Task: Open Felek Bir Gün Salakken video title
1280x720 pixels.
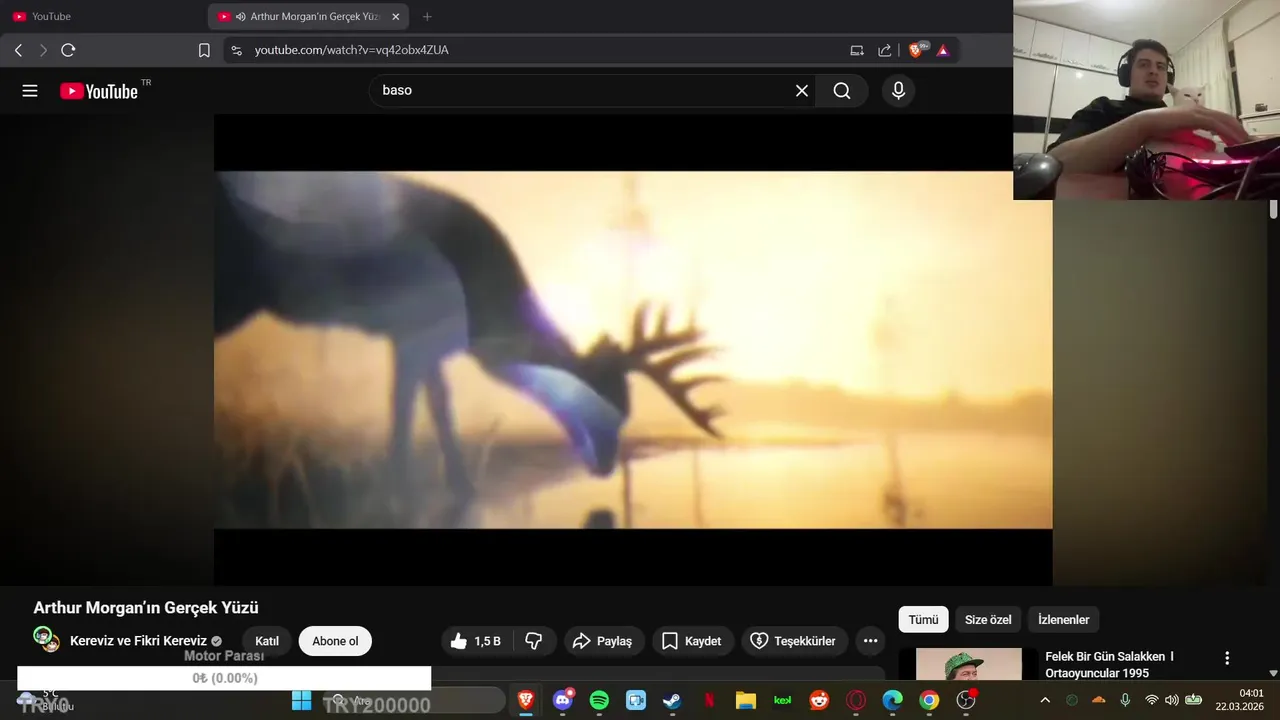Action: pyautogui.click(x=1110, y=664)
